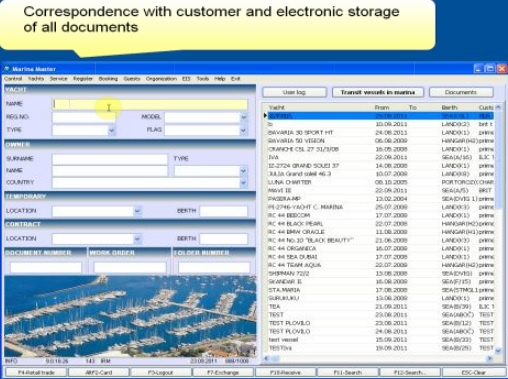Focus the Document Number field
Viewport: 508px width, 379px height.
[x=46, y=267]
